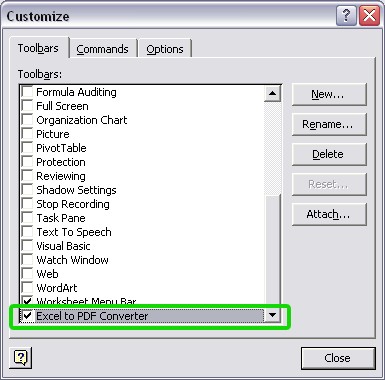This screenshot has height=380, width=385.
Task: Click the Rename... button
Action: [329, 124]
